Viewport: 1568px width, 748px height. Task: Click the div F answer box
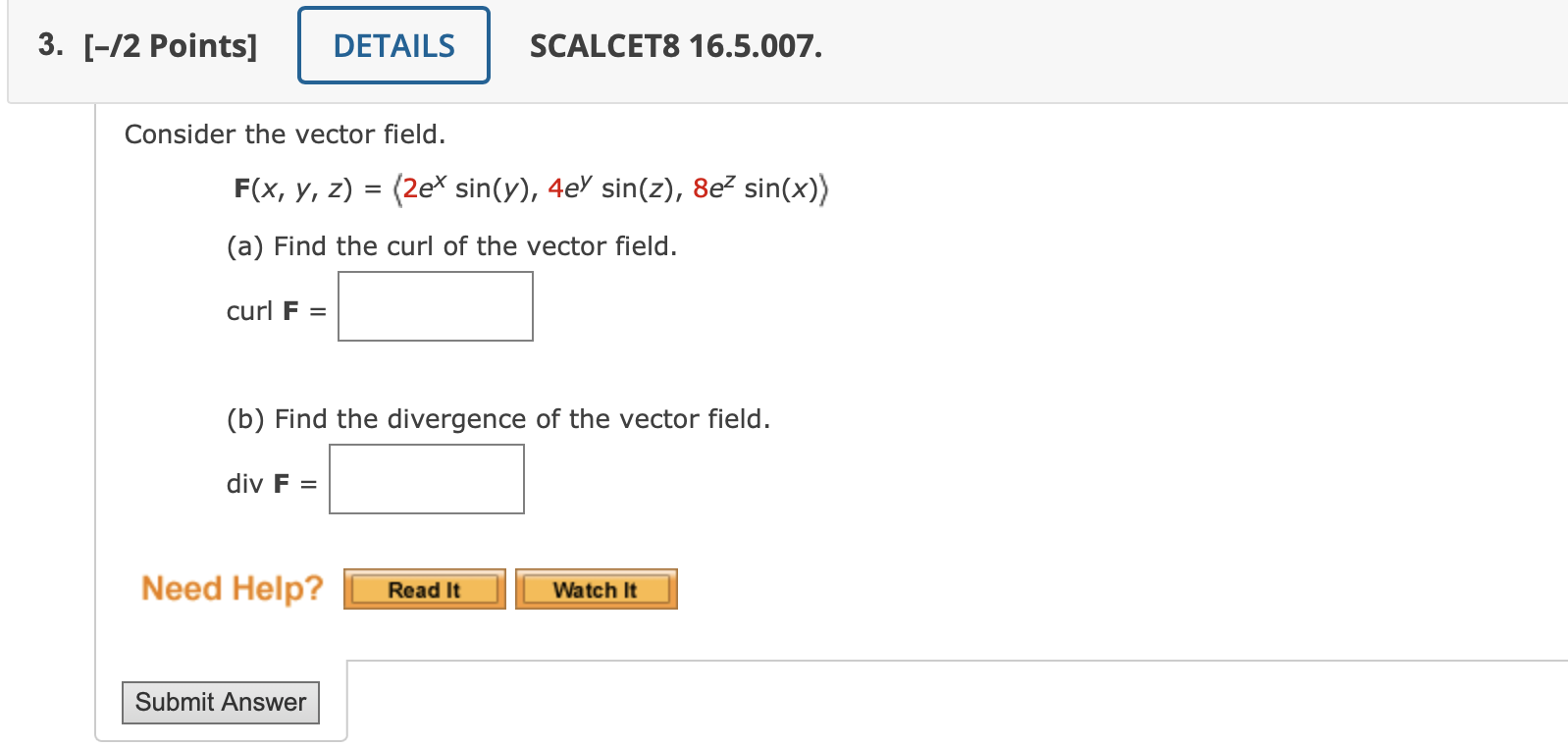pyautogui.click(x=427, y=479)
